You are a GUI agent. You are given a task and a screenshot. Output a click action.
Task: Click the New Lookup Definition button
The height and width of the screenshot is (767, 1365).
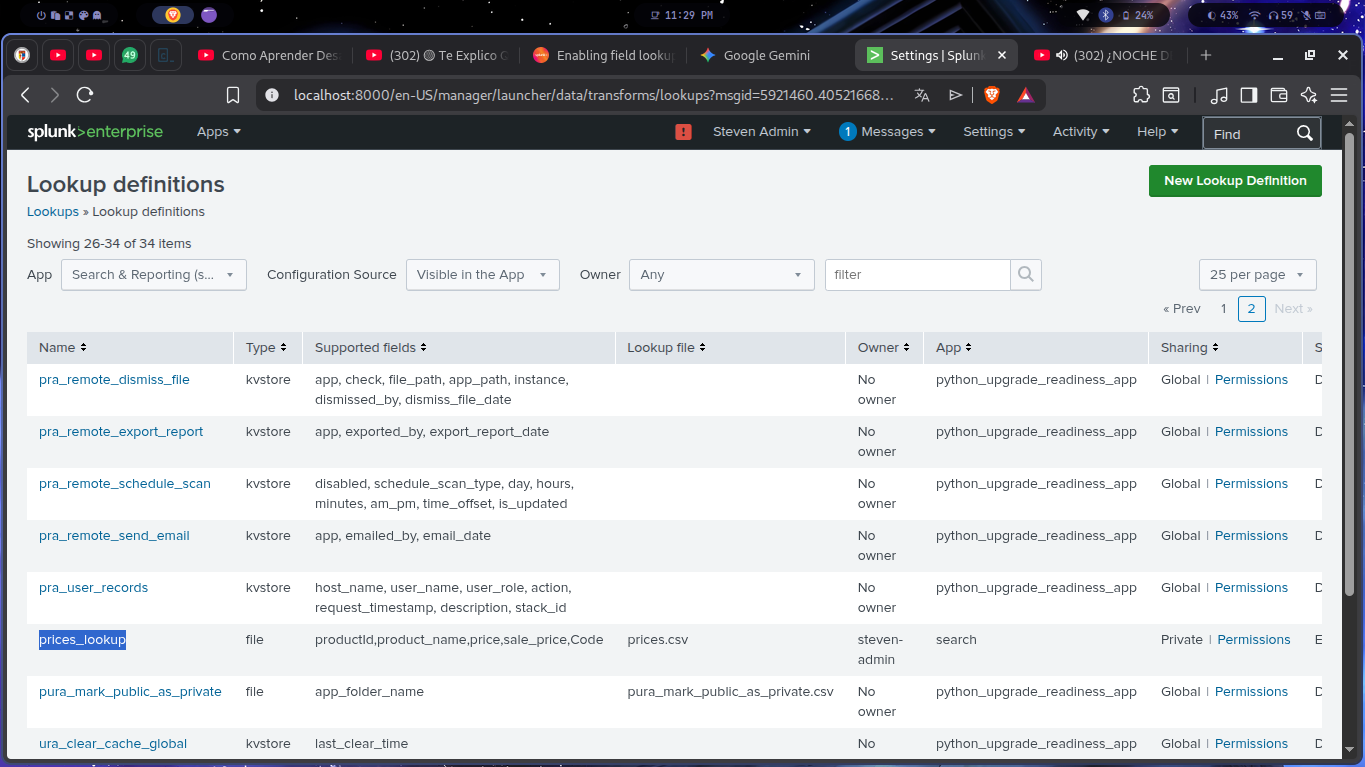[1235, 181]
